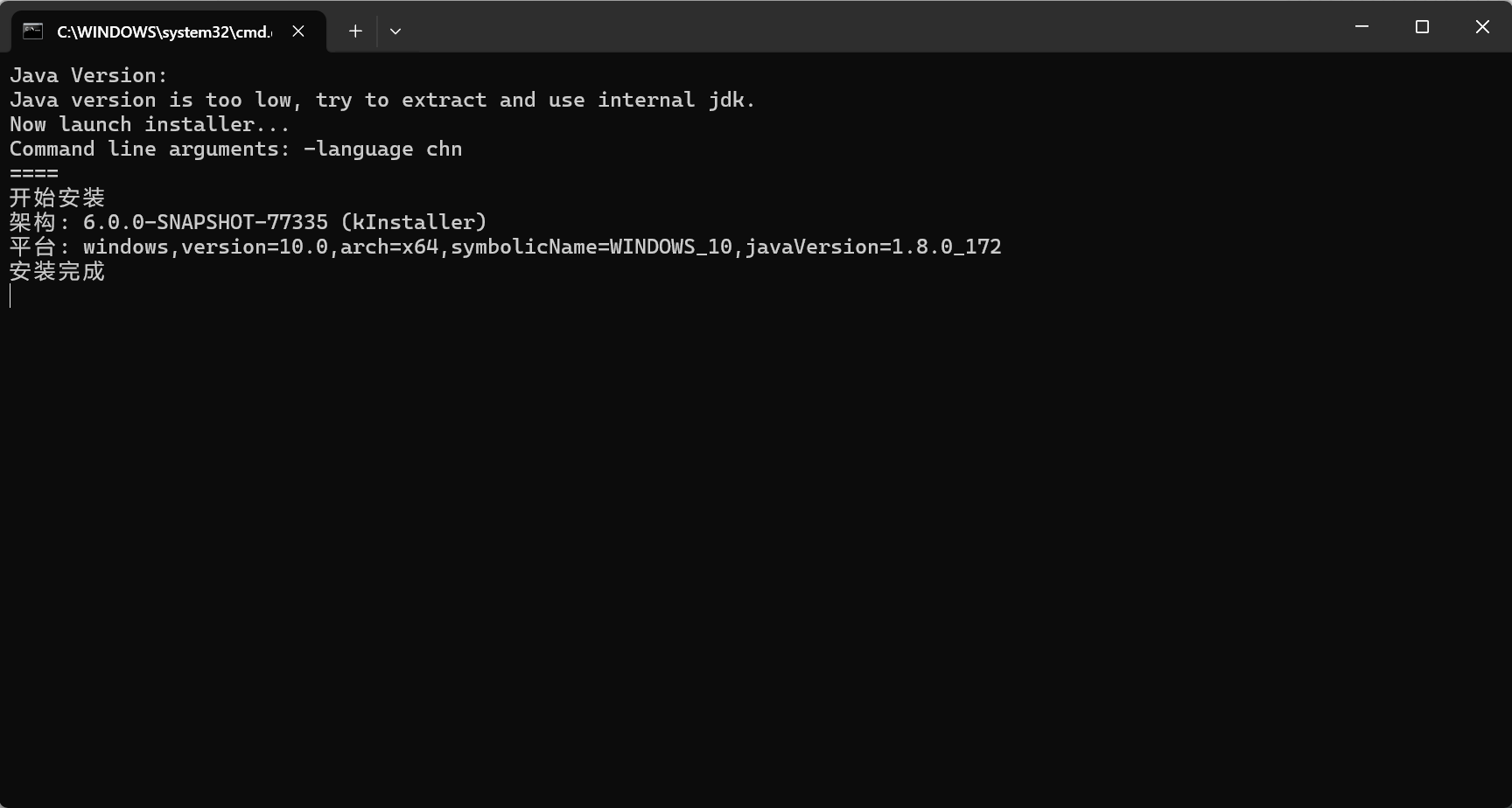Close the cmd.exe tab
The height and width of the screenshot is (808, 1512).
click(298, 31)
